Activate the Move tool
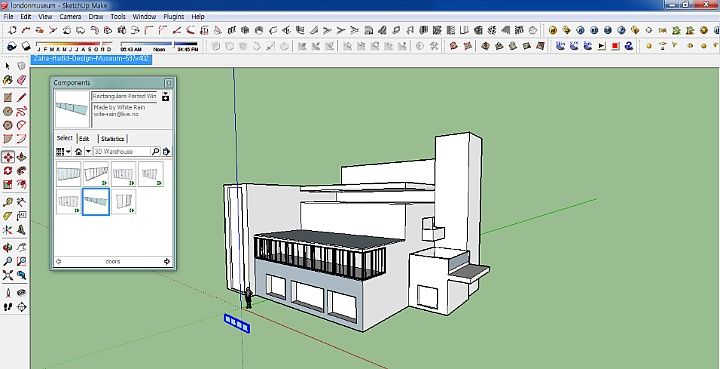The image size is (720, 369). click(8, 157)
